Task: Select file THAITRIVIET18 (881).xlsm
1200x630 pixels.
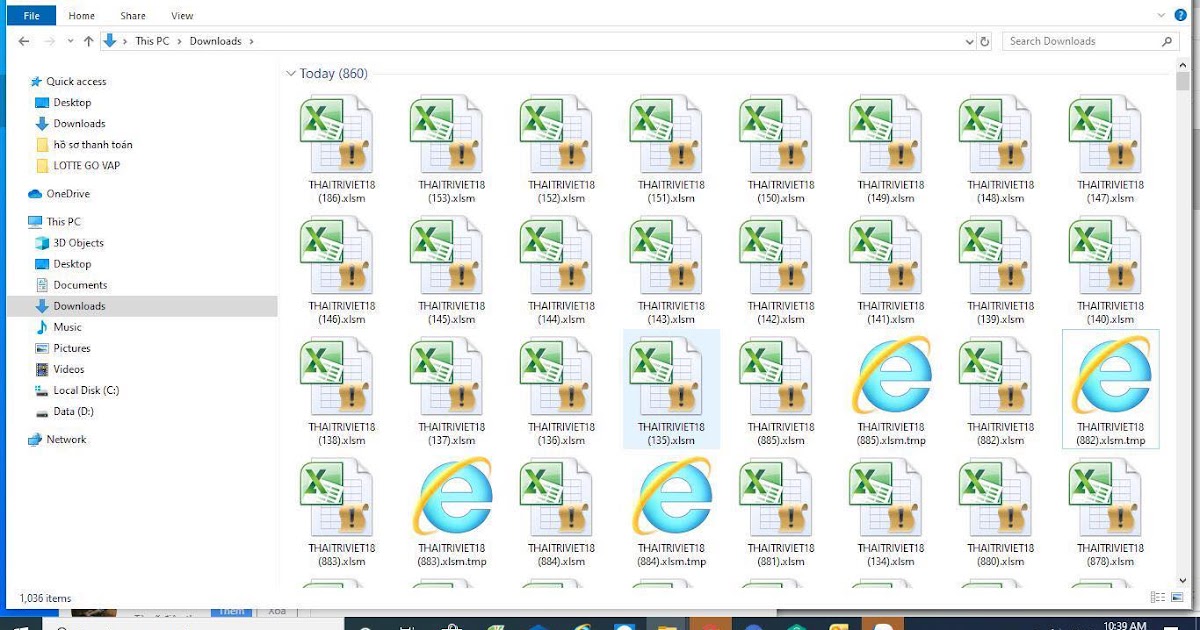Action: point(781,512)
